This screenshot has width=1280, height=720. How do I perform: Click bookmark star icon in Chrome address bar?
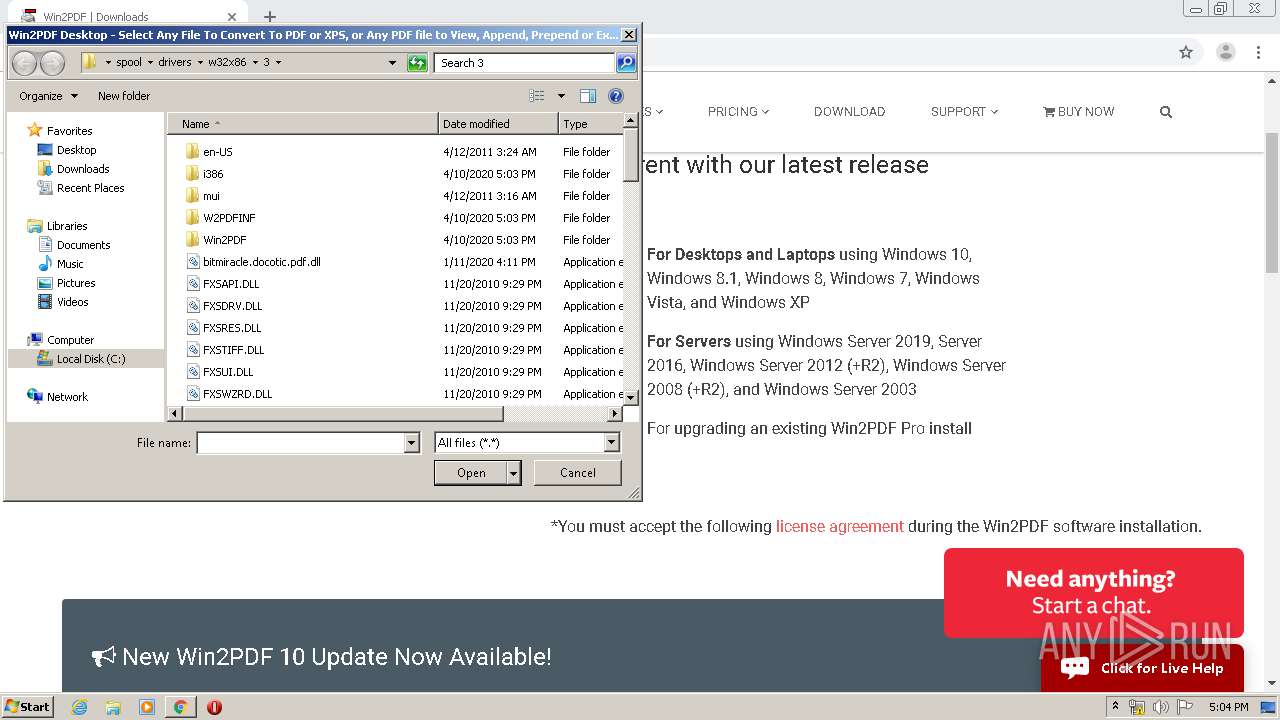tap(1186, 52)
